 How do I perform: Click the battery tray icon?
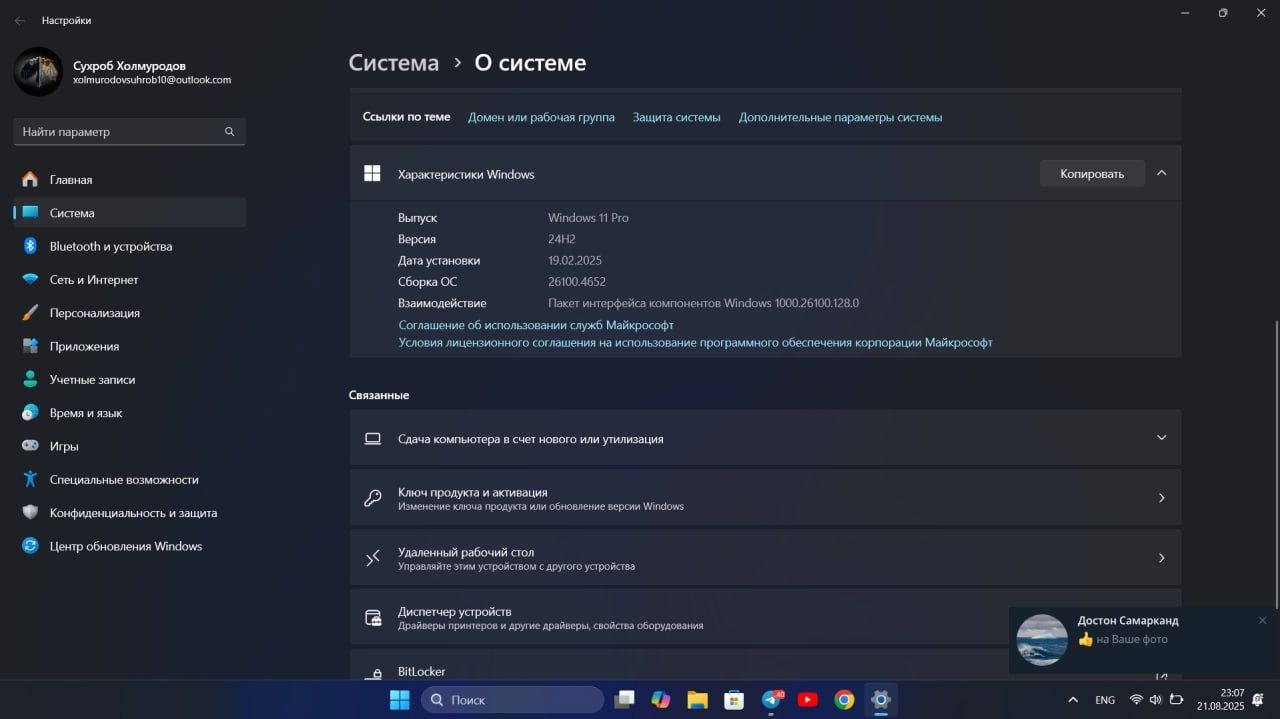[x=1176, y=700]
